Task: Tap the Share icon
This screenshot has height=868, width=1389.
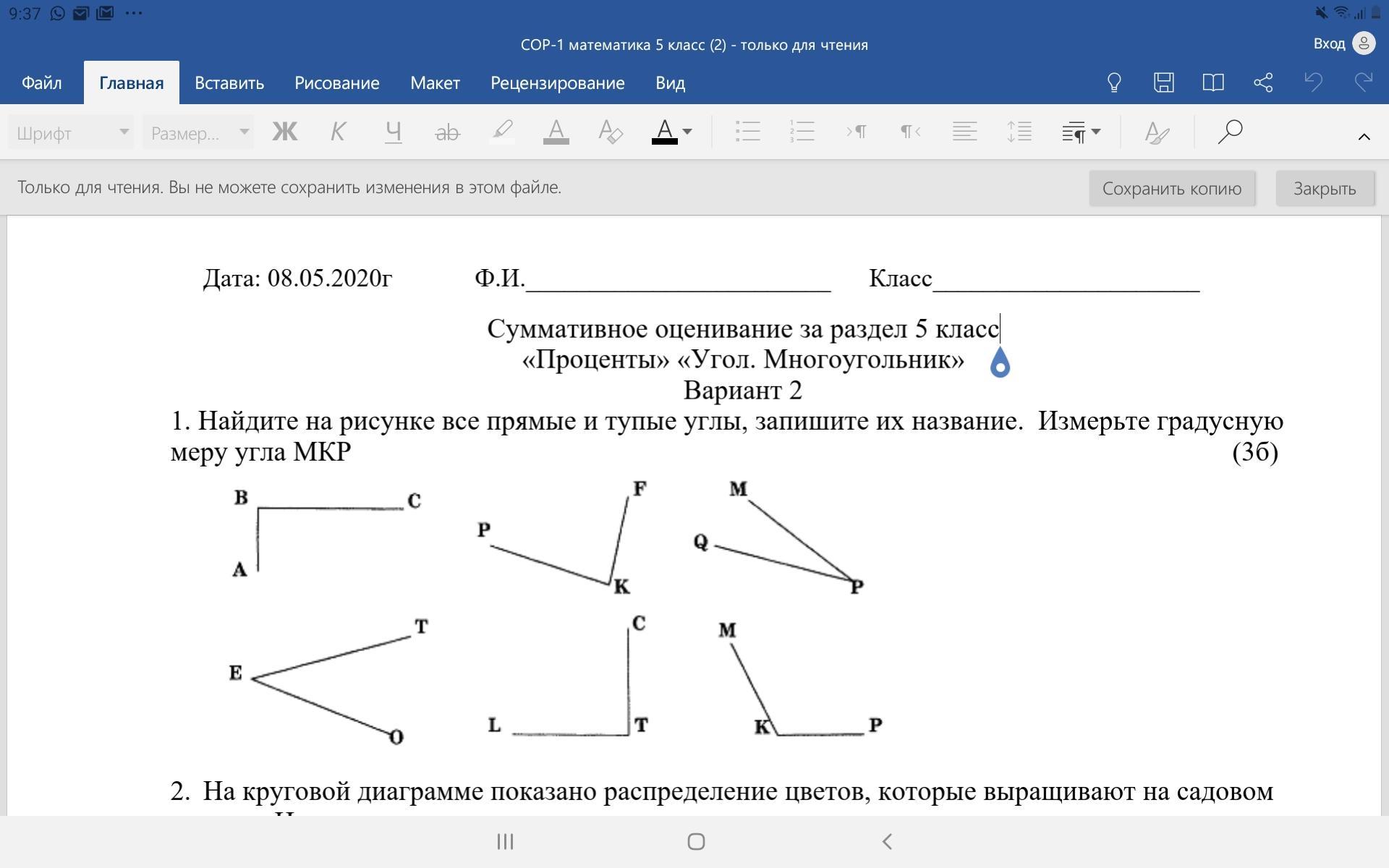Action: tap(1263, 82)
